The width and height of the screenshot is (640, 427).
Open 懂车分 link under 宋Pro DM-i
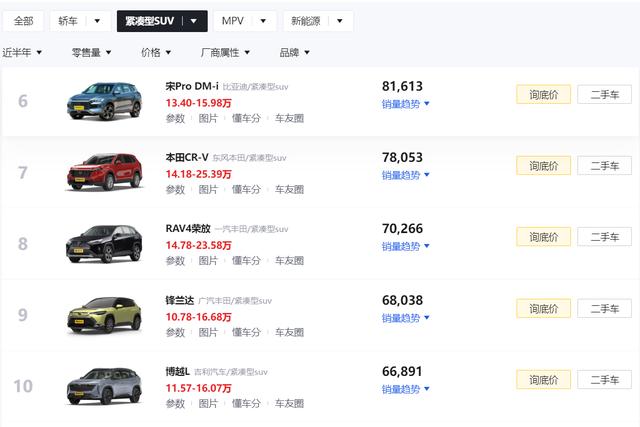click(x=246, y=118)
